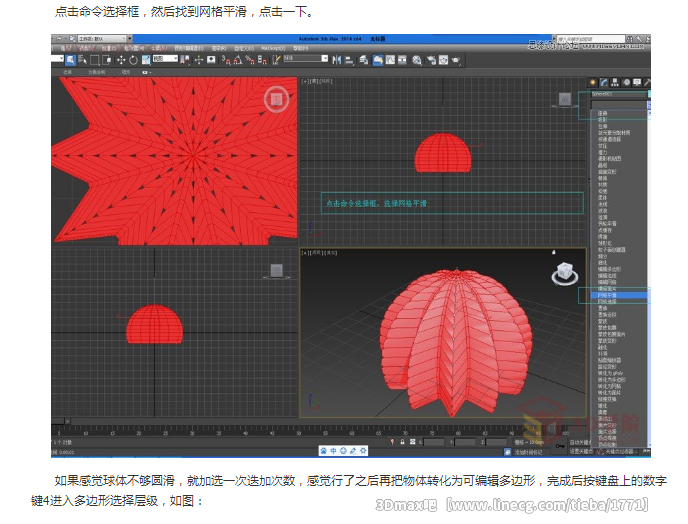
Task: Open the 工作区 workspace dropdown
Action: click(x=102, y=39)
